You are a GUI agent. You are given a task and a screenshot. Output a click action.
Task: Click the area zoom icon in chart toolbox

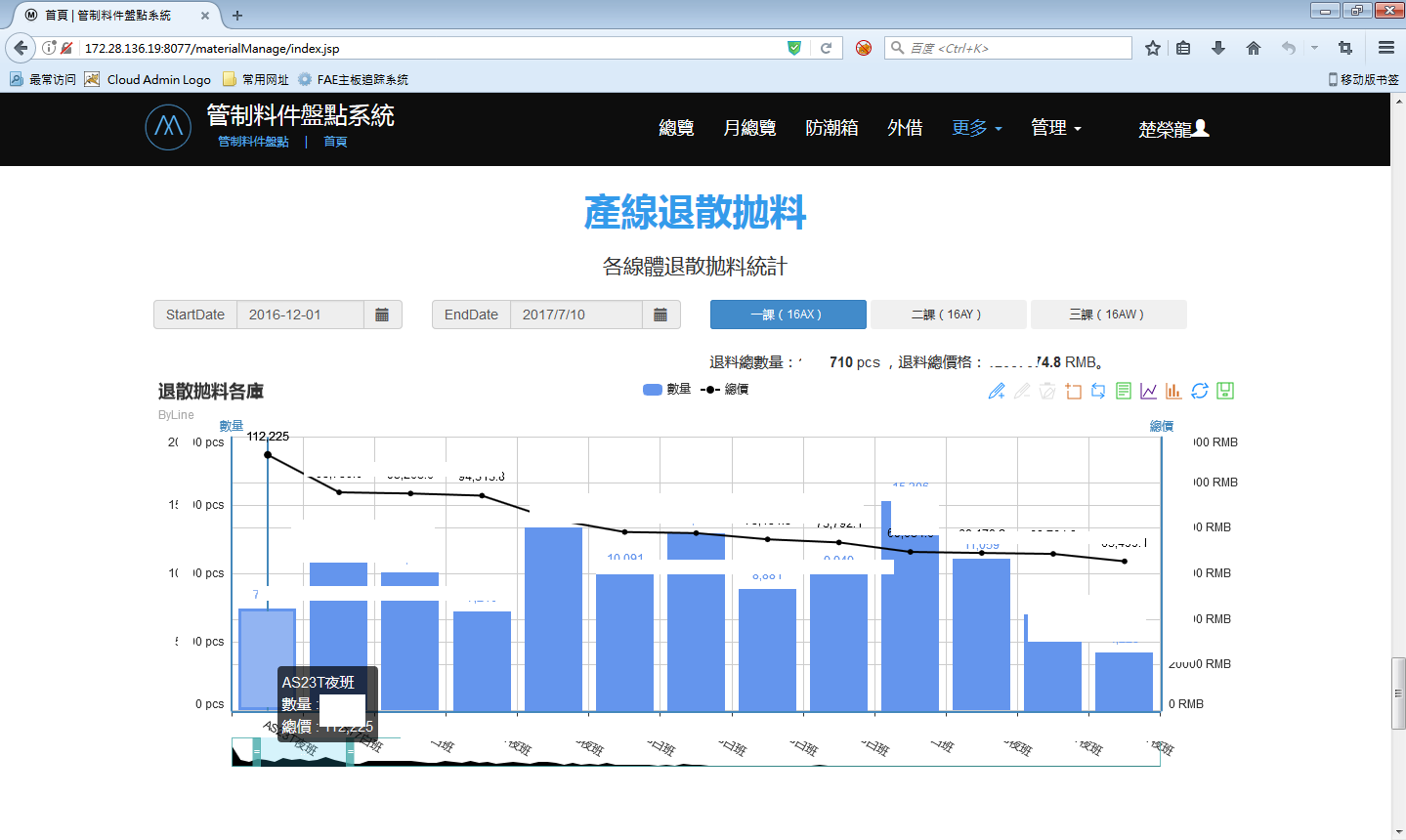1073,392
